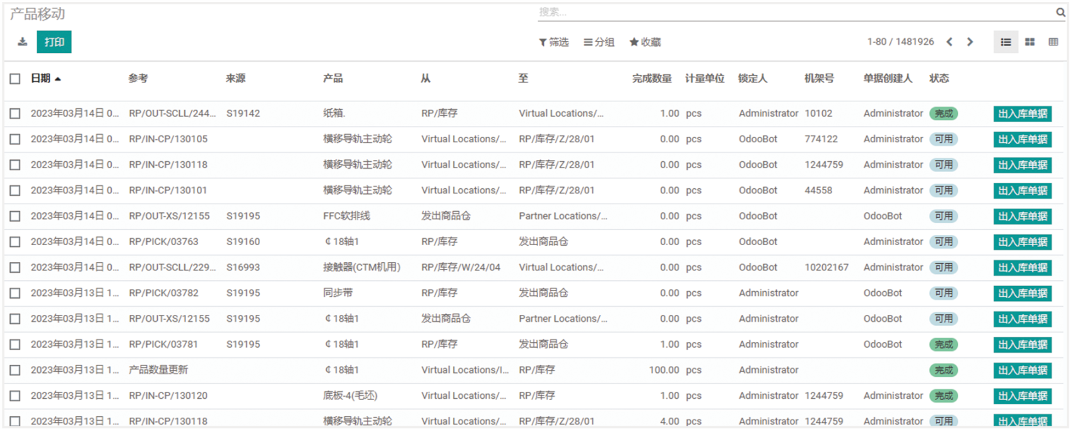Open the 筛选 filter dropdown
Viewport: 1070px width, 429px height.
[554, 42]
